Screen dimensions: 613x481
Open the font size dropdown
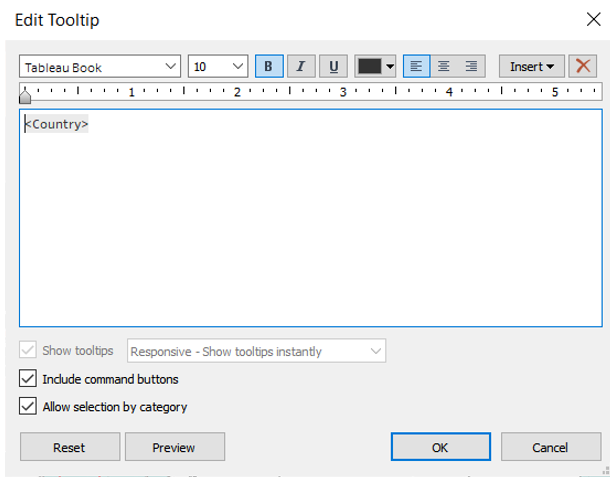point(218,67)
